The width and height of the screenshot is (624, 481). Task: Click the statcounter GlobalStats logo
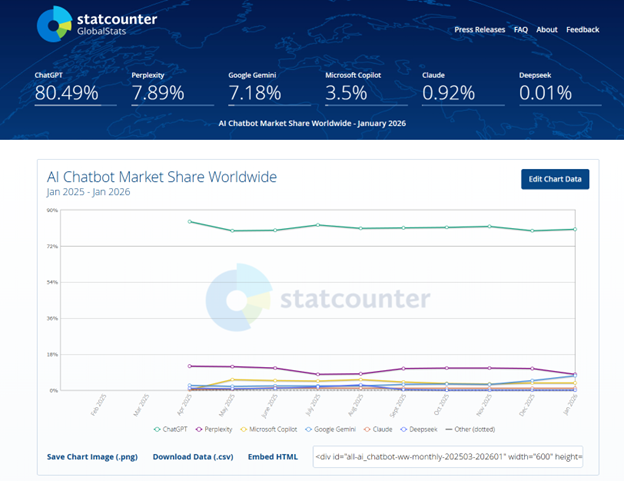[x=97, y=24]
